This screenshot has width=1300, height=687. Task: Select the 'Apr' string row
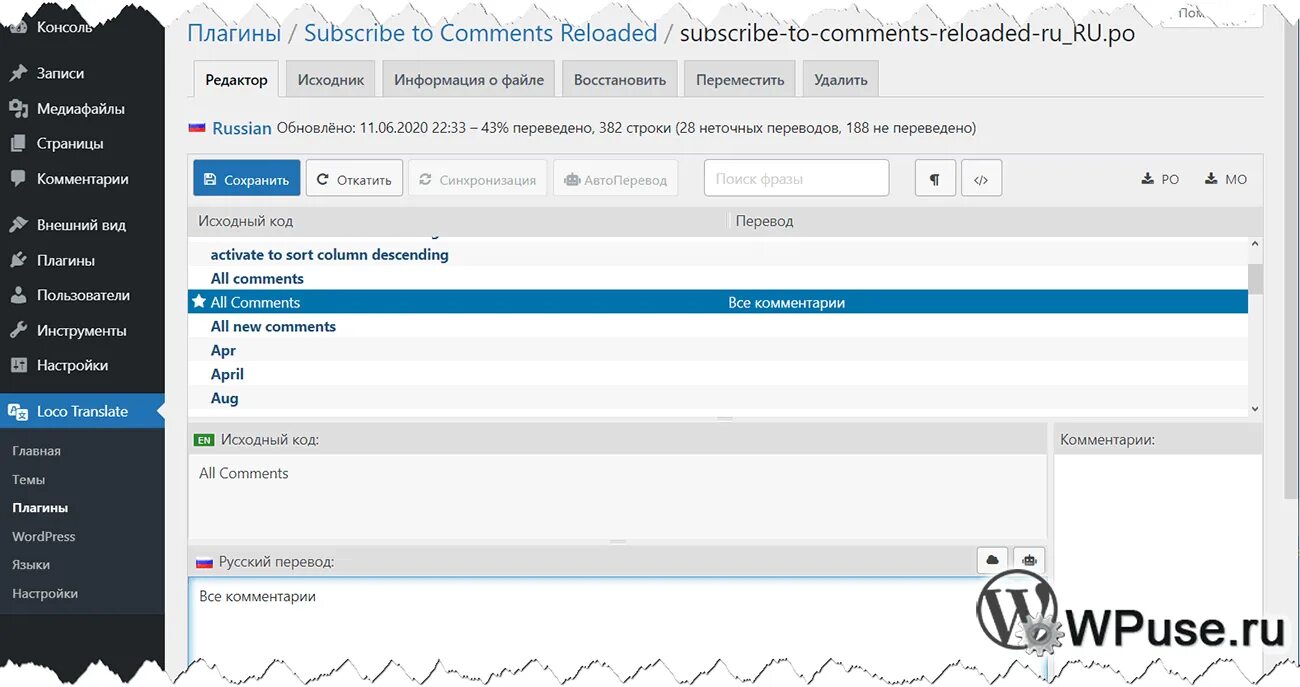[x=718, y=350]
